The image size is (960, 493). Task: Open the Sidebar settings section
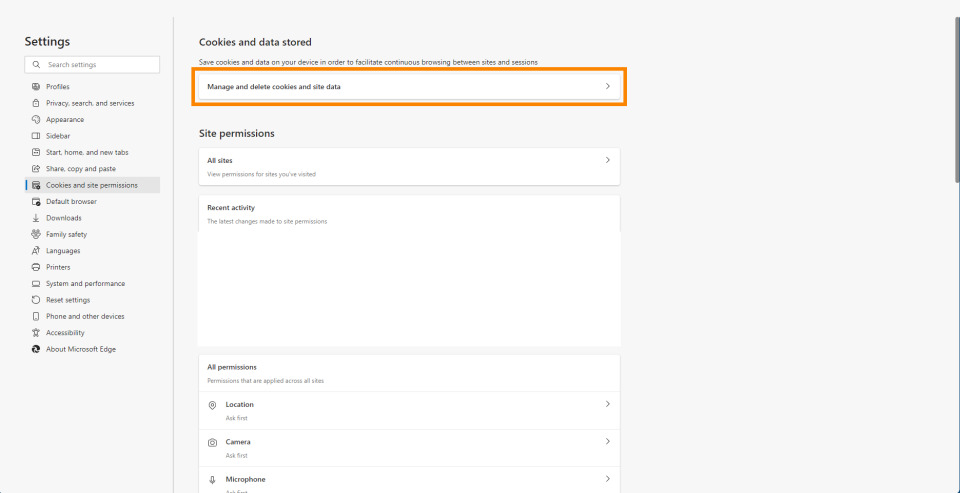(x=58, y=136)
